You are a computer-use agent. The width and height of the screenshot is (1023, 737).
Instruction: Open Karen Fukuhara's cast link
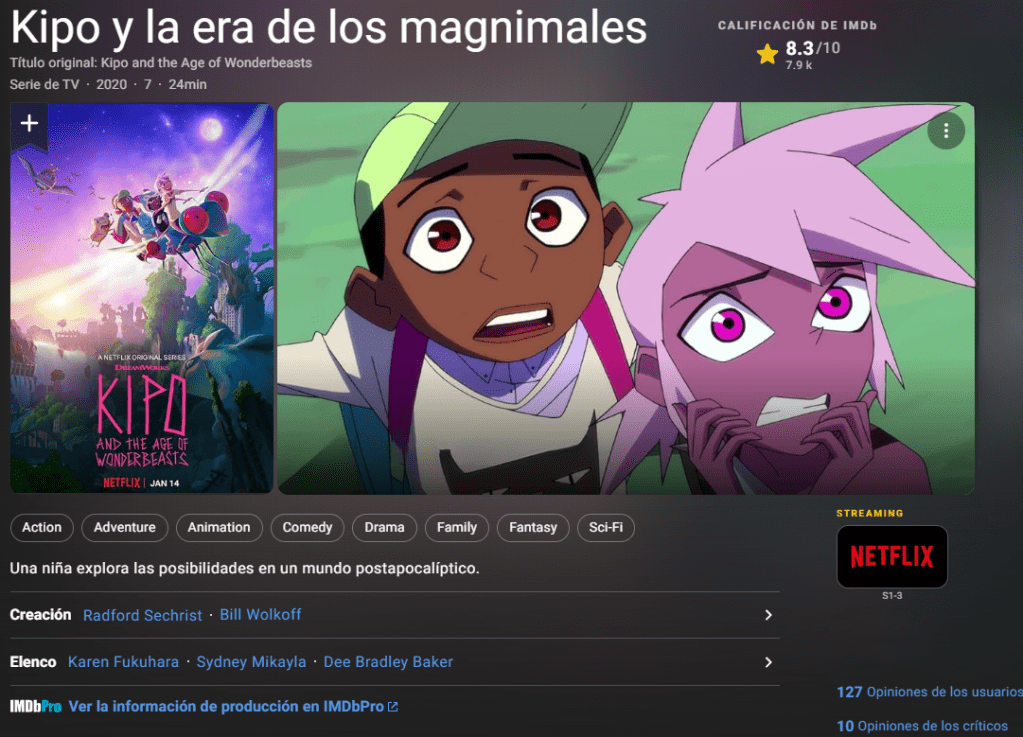[123, 662]
